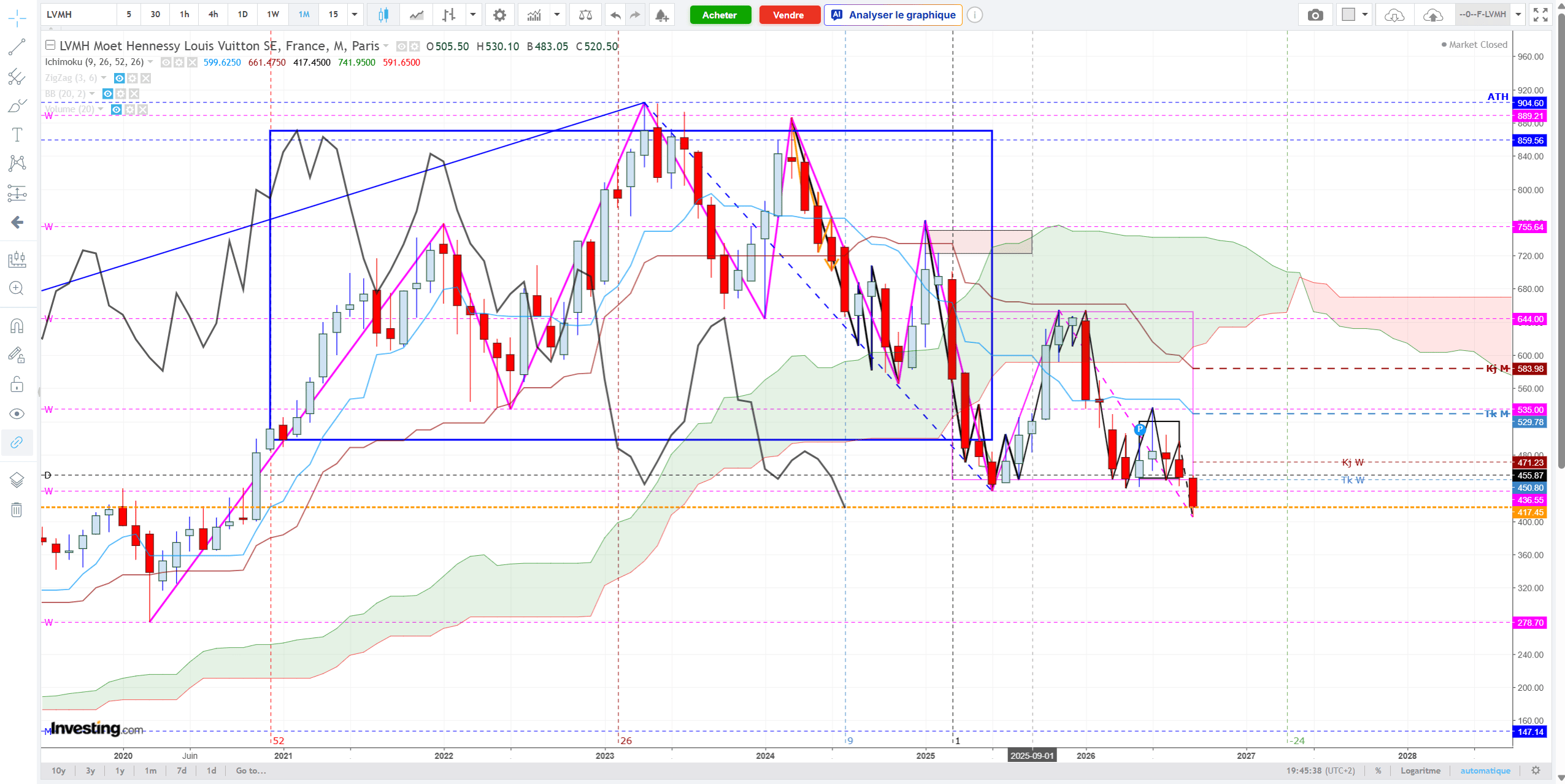Click the trash can remove drawings icon
The image size is (1565, 784).
17,510
